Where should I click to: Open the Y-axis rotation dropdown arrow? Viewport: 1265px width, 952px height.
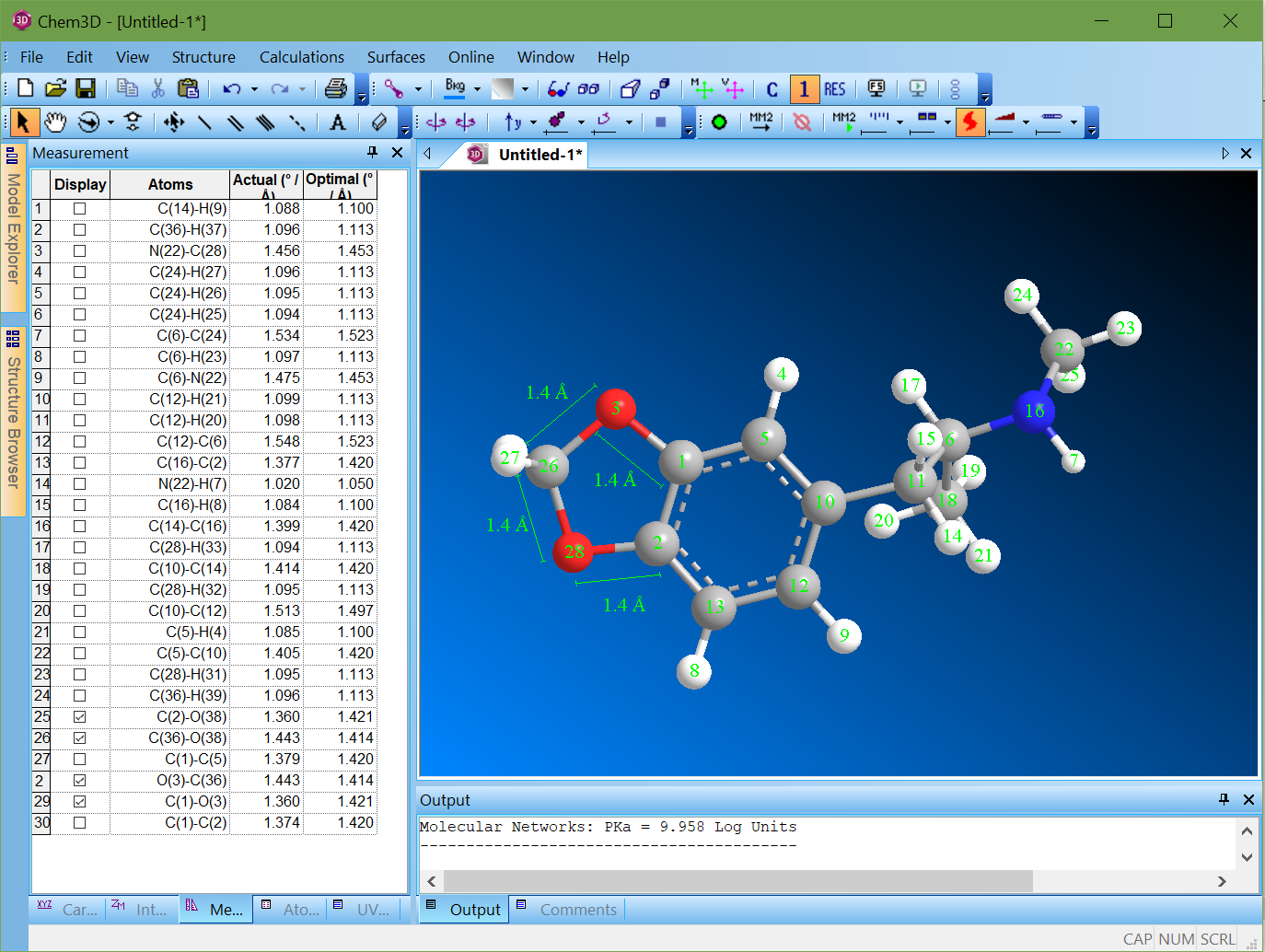point(532,122)
